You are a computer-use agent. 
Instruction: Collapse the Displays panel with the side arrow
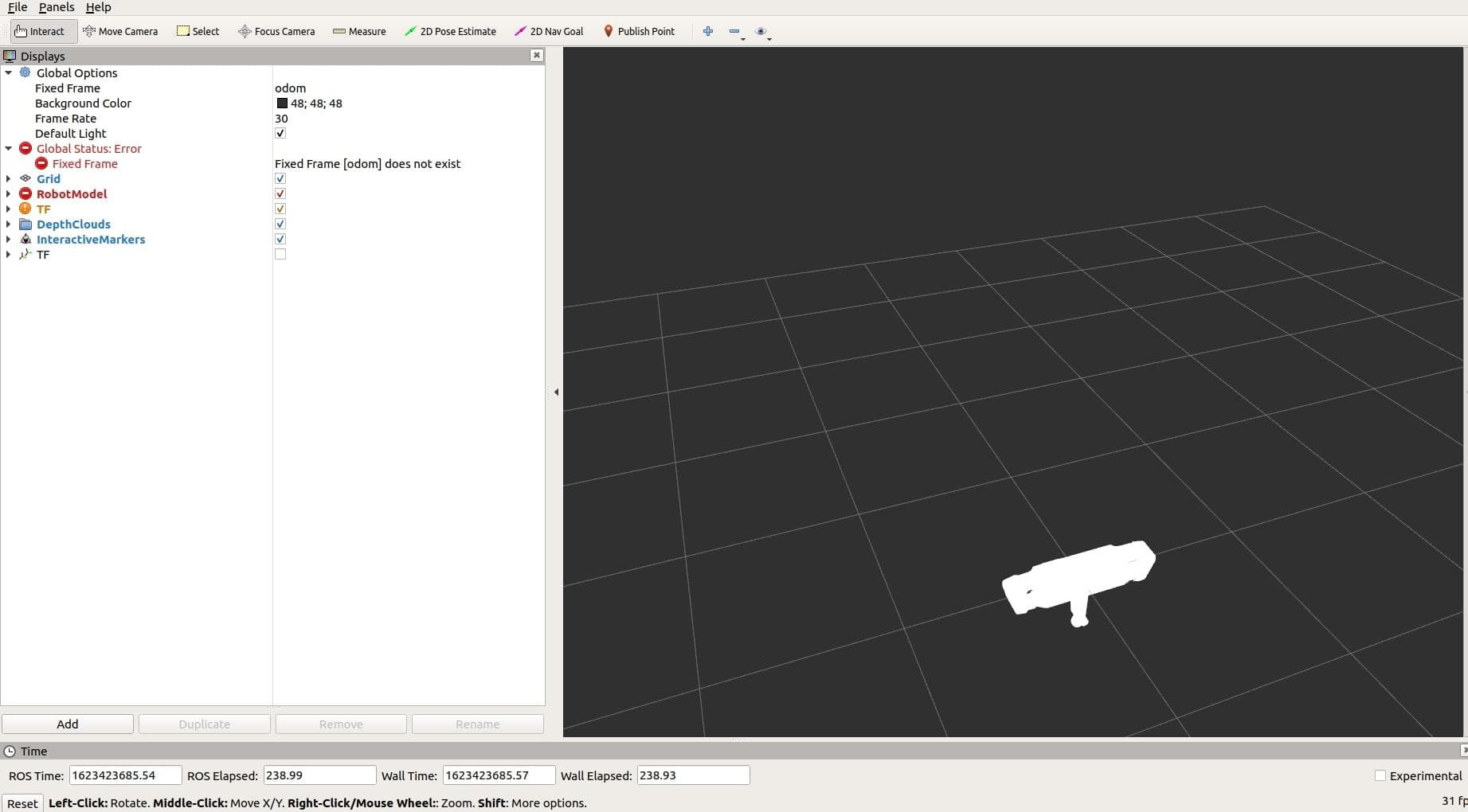[556, 392]
